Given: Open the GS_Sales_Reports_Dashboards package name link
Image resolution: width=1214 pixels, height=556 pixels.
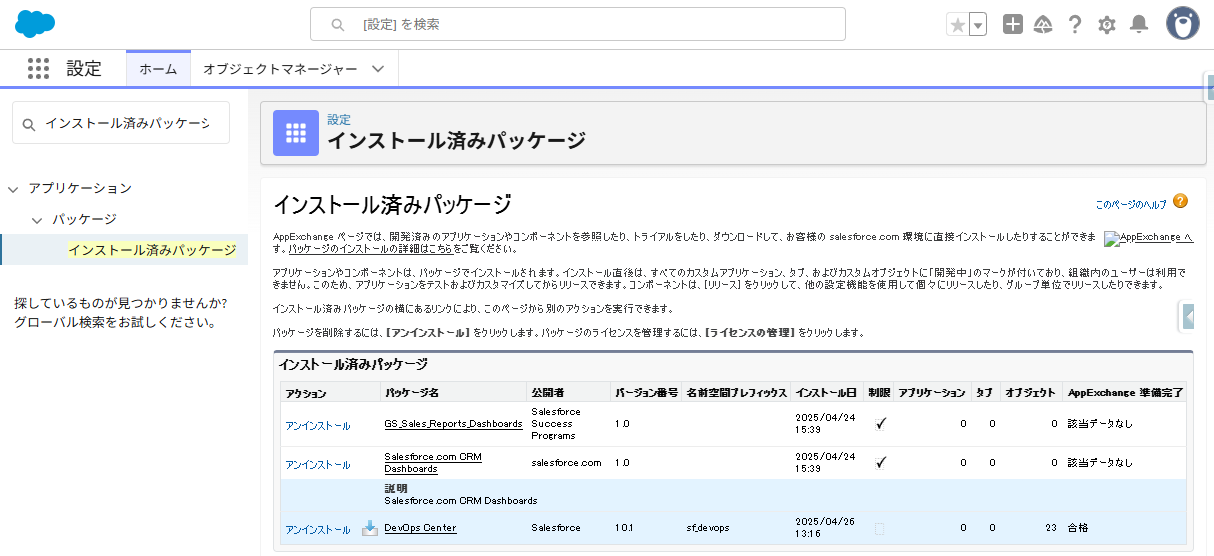Looking at the screenshot, I should tap(453, 424).
